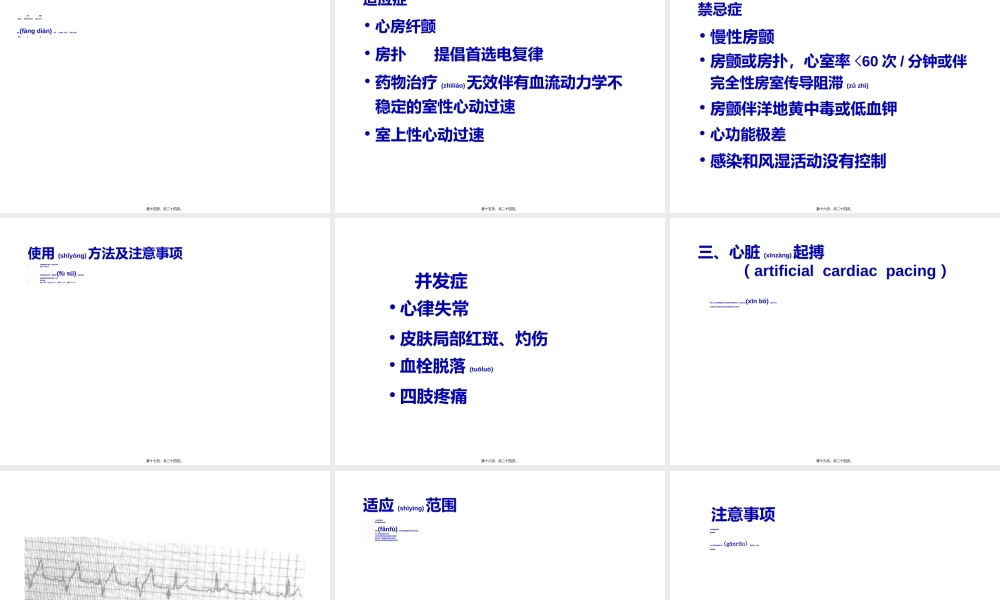Click the heading 三、心脏起搏
Viewport: 1000px width, 600px height.
pyautogui.click(x=761, y=252)
